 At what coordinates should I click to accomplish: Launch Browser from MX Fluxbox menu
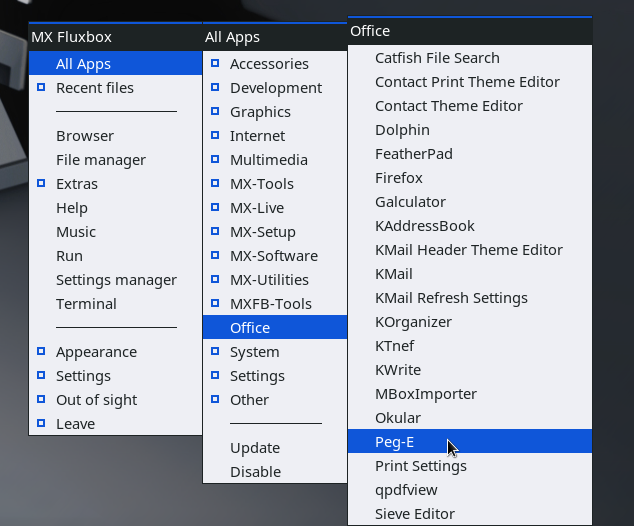click(x=115, y=136)
